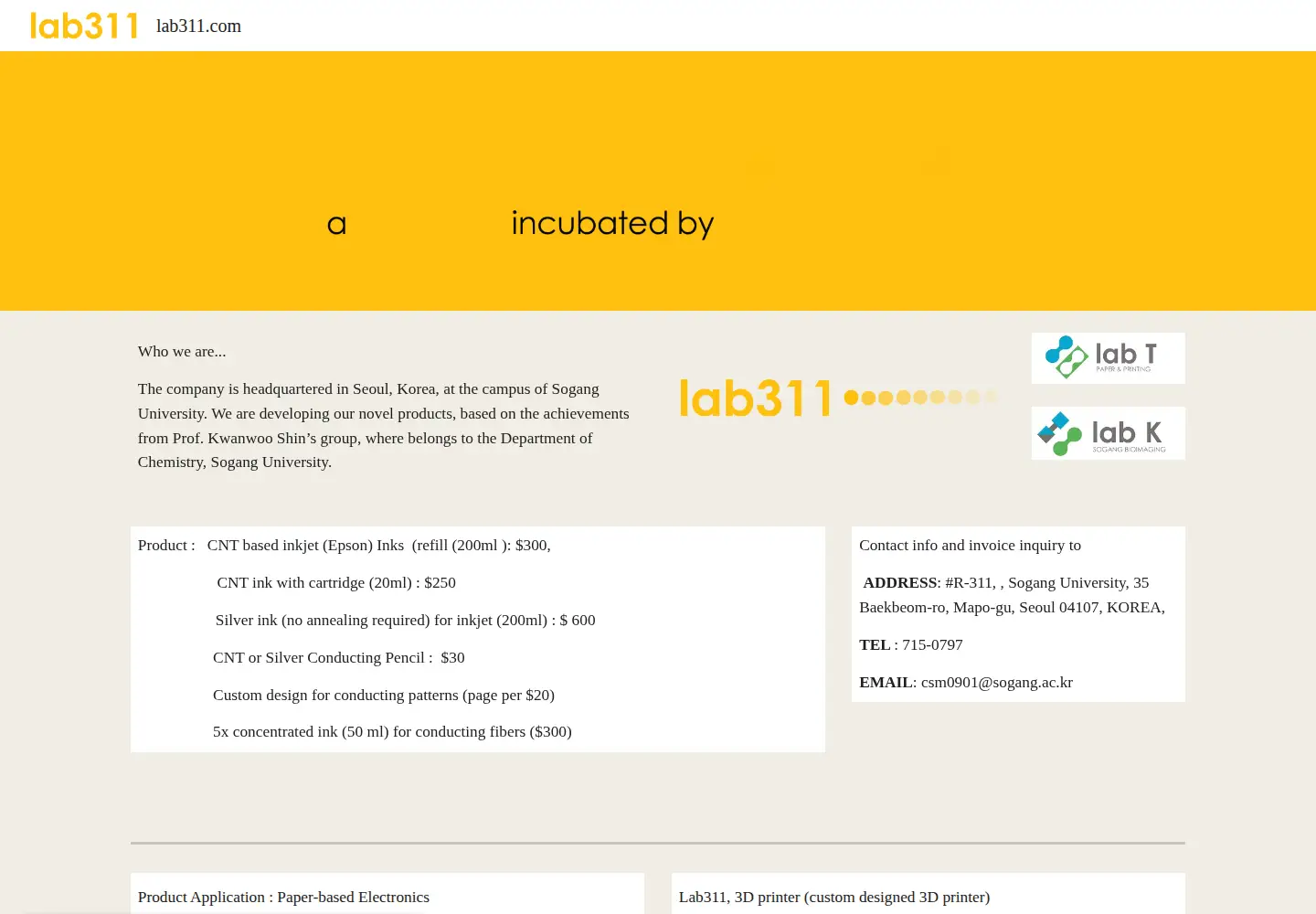Click the lab311 logo in the header

84,26
